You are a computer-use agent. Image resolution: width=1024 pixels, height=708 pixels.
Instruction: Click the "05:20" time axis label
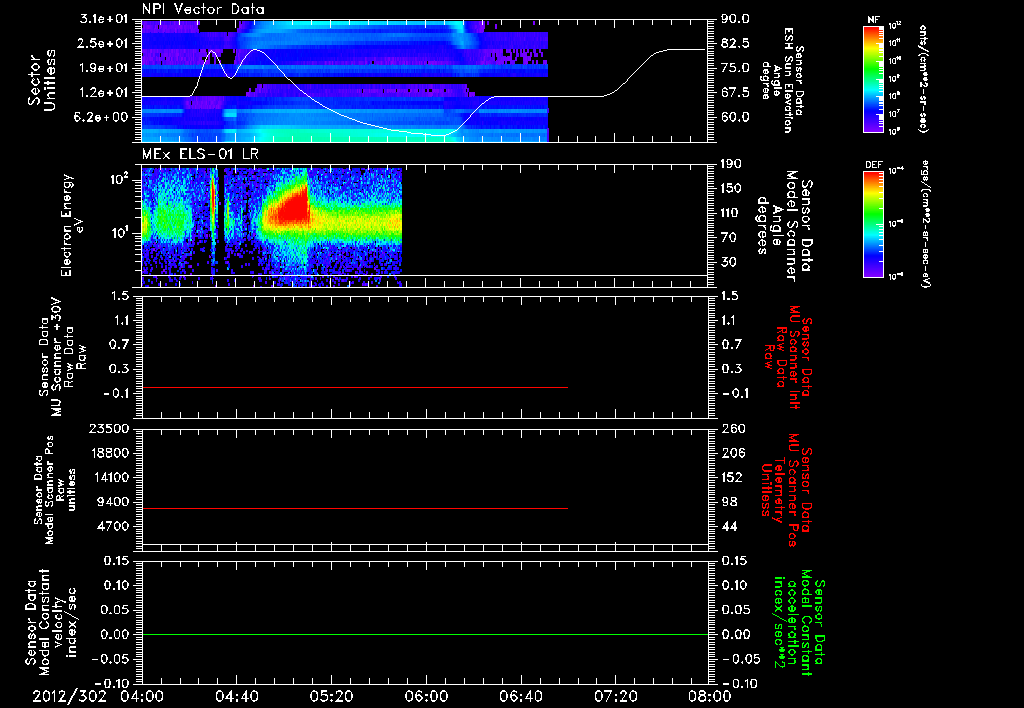331,696
